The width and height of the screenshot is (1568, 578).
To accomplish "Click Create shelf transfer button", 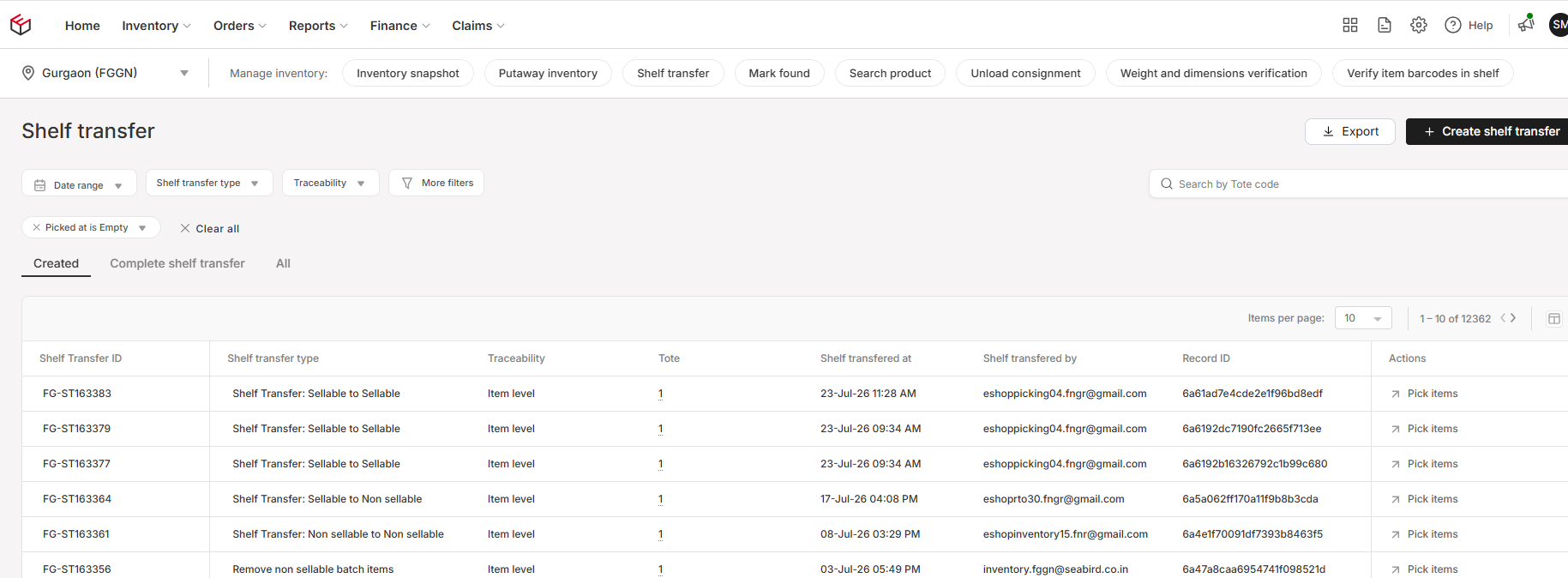I will pyautogui.click(x=1490, y=131).
